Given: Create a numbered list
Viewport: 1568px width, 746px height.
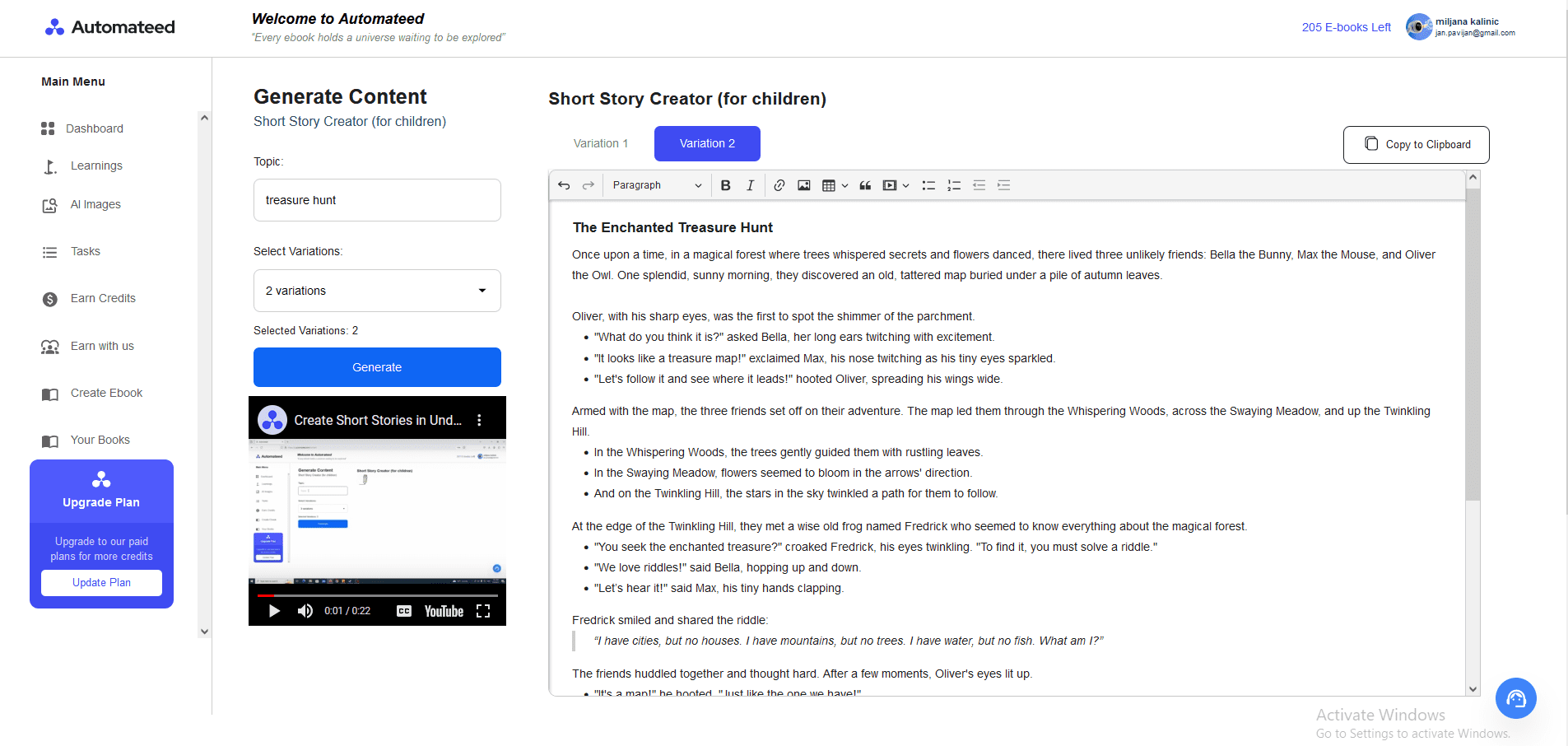Looking at the screenshot, I should (x=953, y=185).
